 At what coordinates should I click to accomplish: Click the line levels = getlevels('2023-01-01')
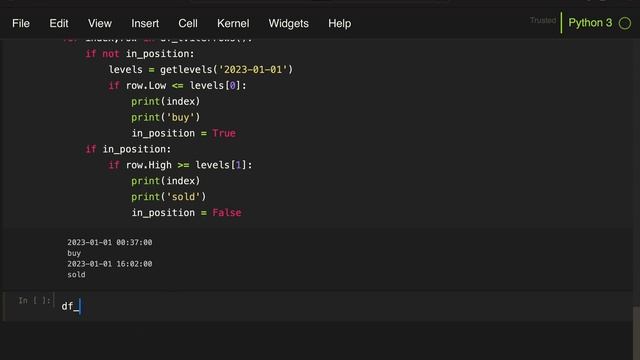[200, 70]
